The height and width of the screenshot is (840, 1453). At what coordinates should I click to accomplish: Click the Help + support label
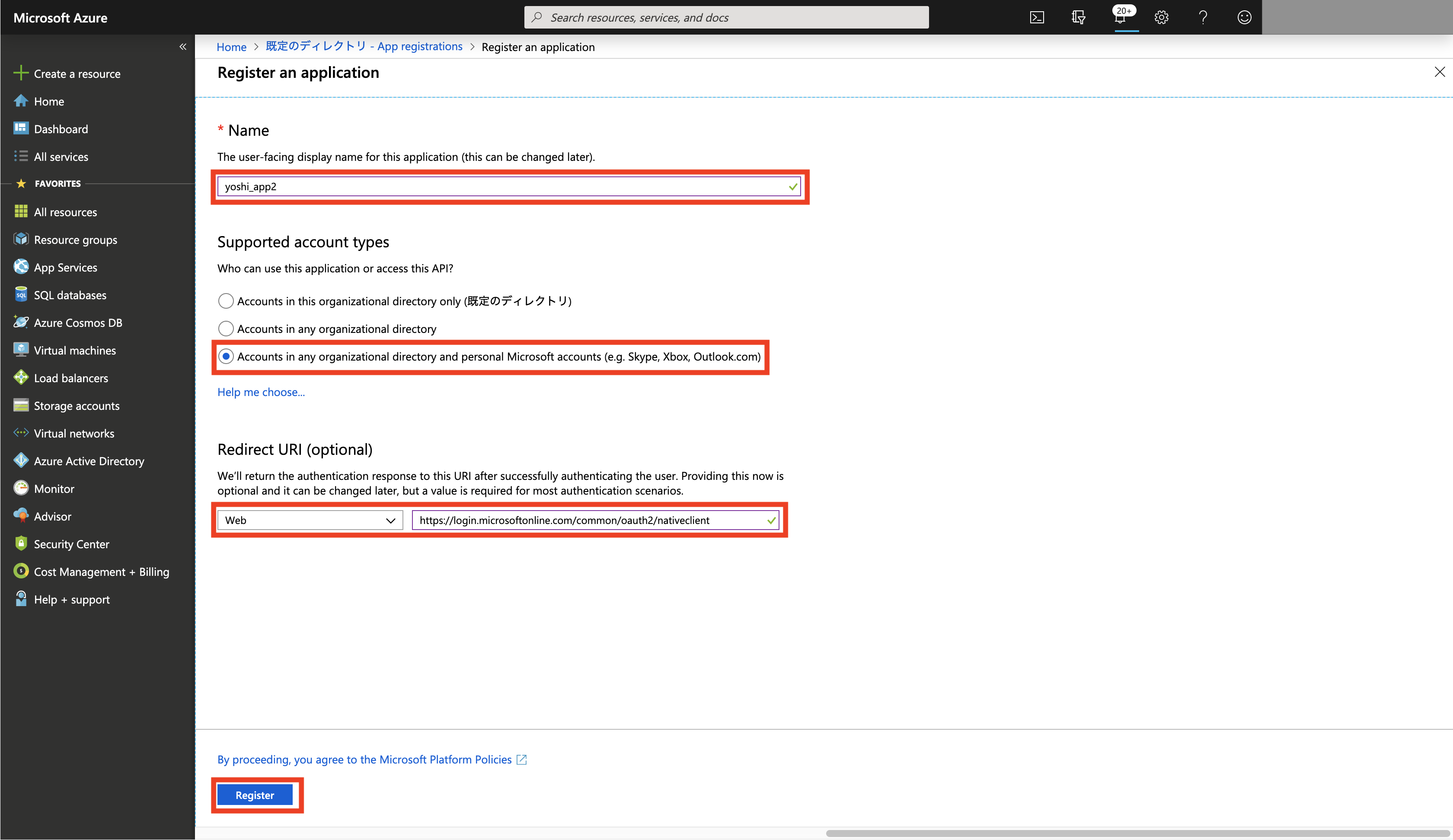[72, 600]
